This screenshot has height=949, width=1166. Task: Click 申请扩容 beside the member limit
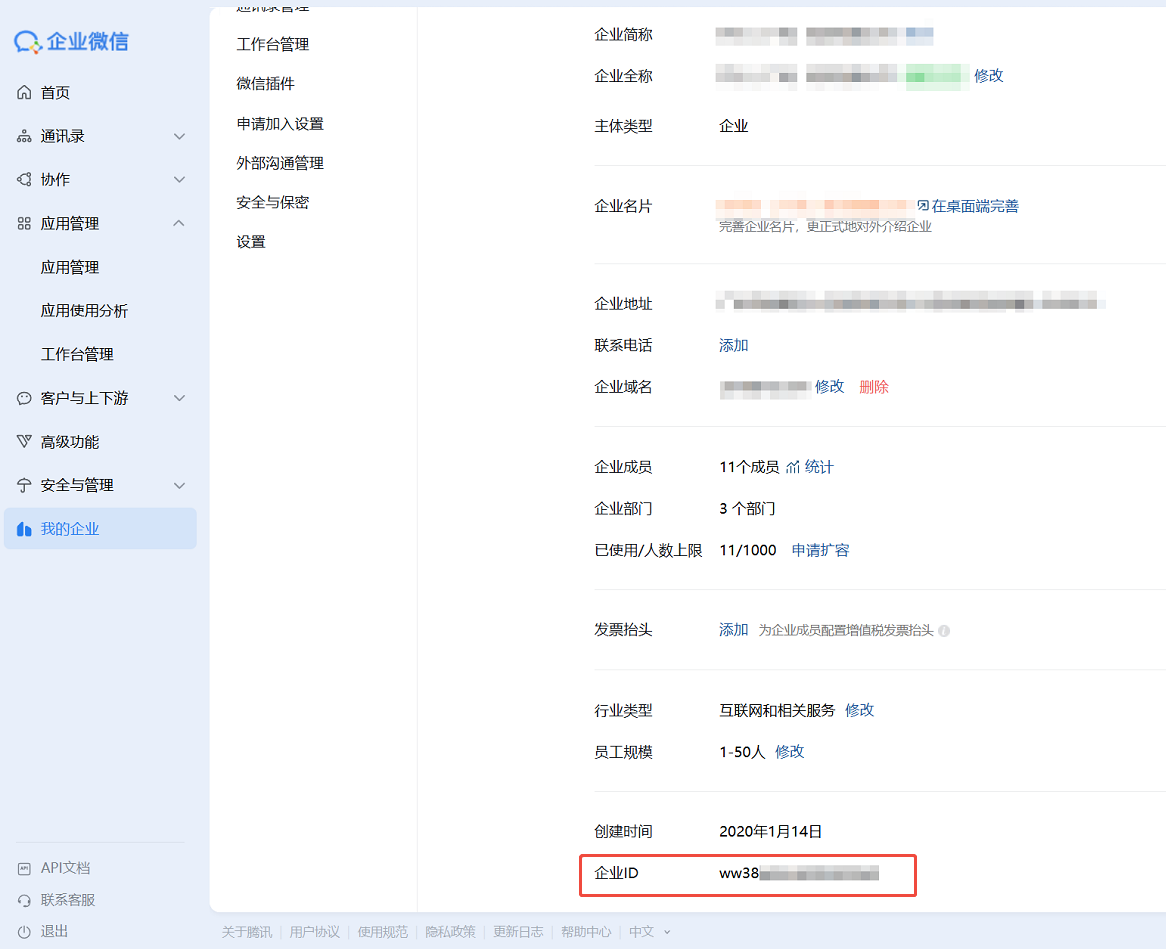[x=820, y=549]
